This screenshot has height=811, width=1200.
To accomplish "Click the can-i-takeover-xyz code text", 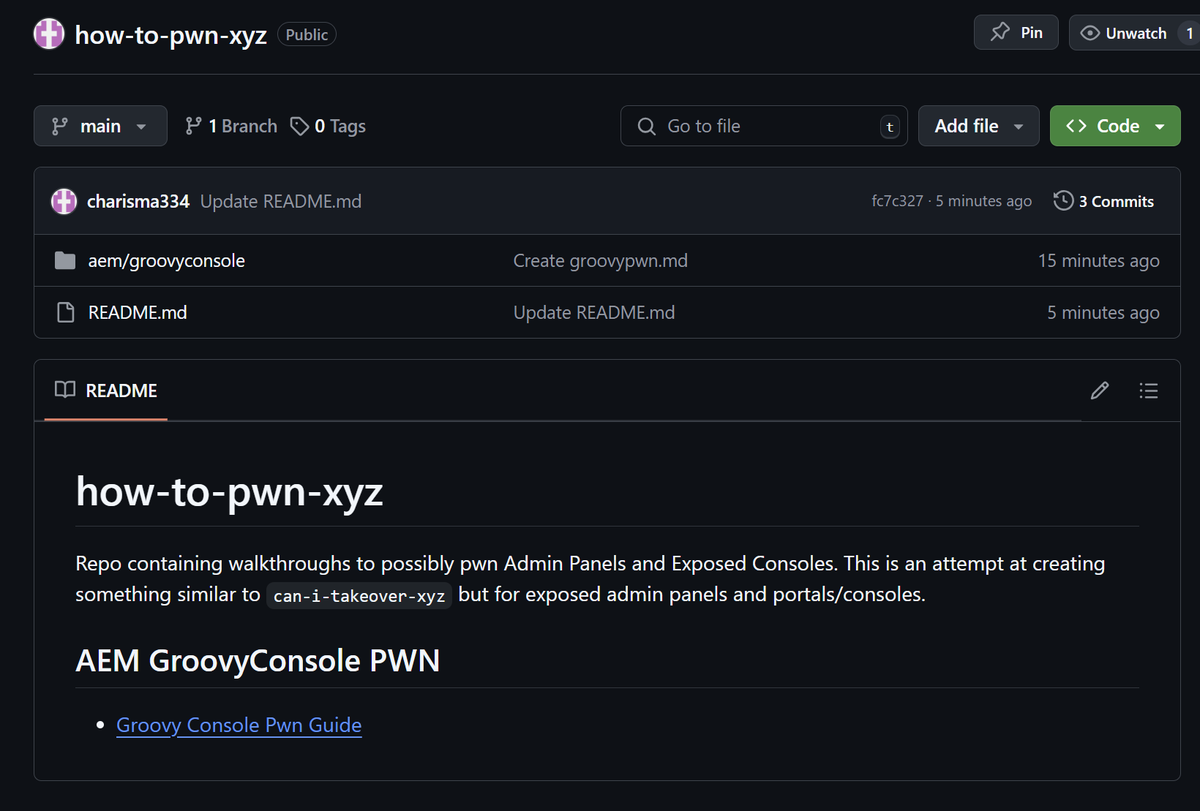I will [360, 595].
